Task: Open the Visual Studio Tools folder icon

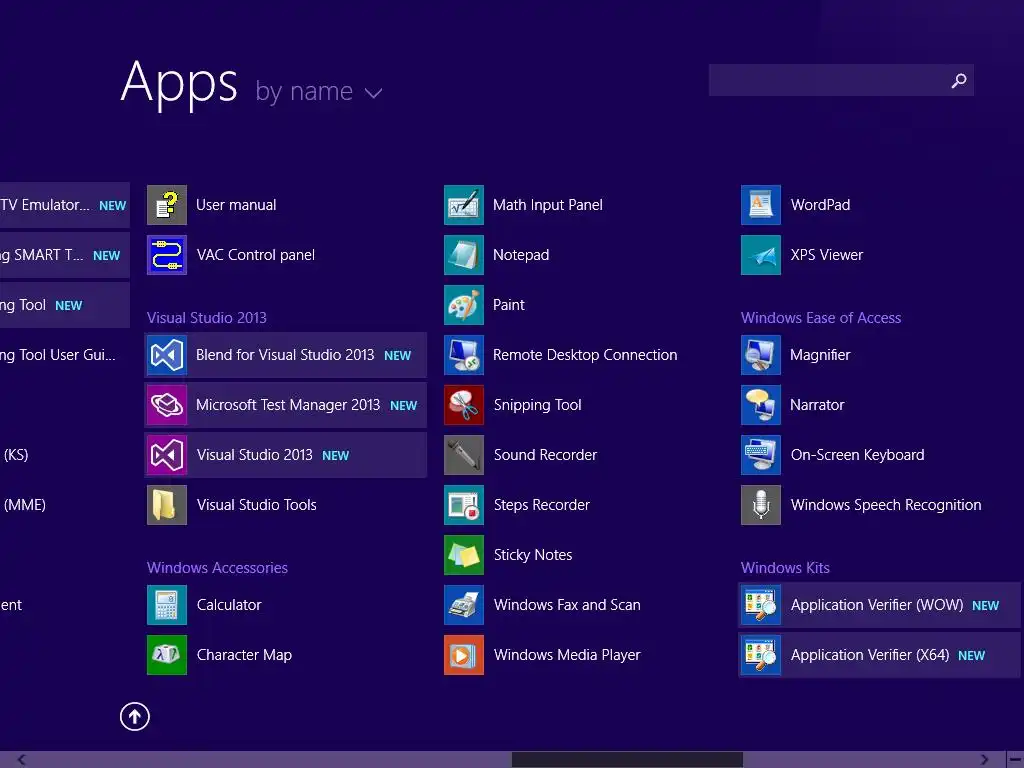Action: click(x=167, y=505)
